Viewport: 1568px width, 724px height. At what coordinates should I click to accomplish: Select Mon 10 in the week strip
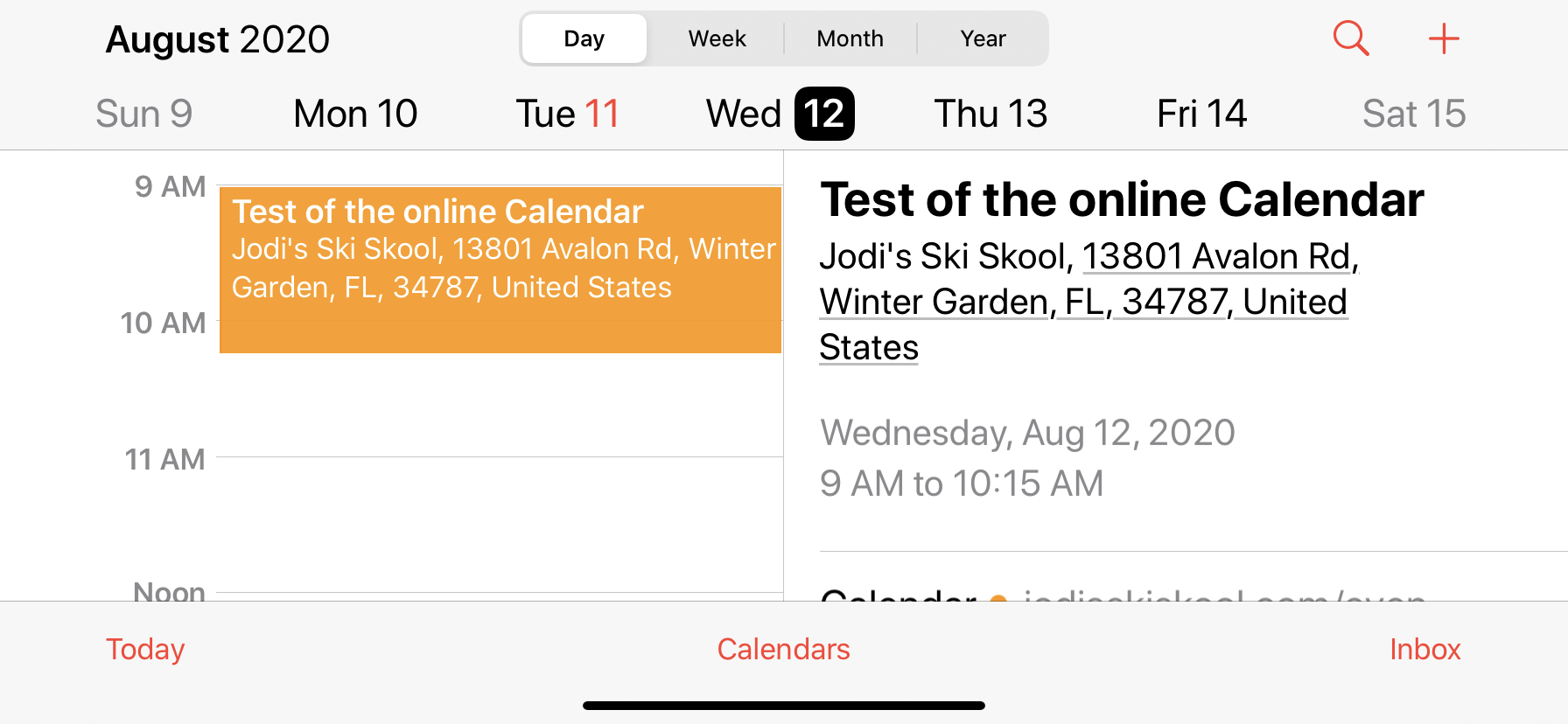[x=355, y=114]
